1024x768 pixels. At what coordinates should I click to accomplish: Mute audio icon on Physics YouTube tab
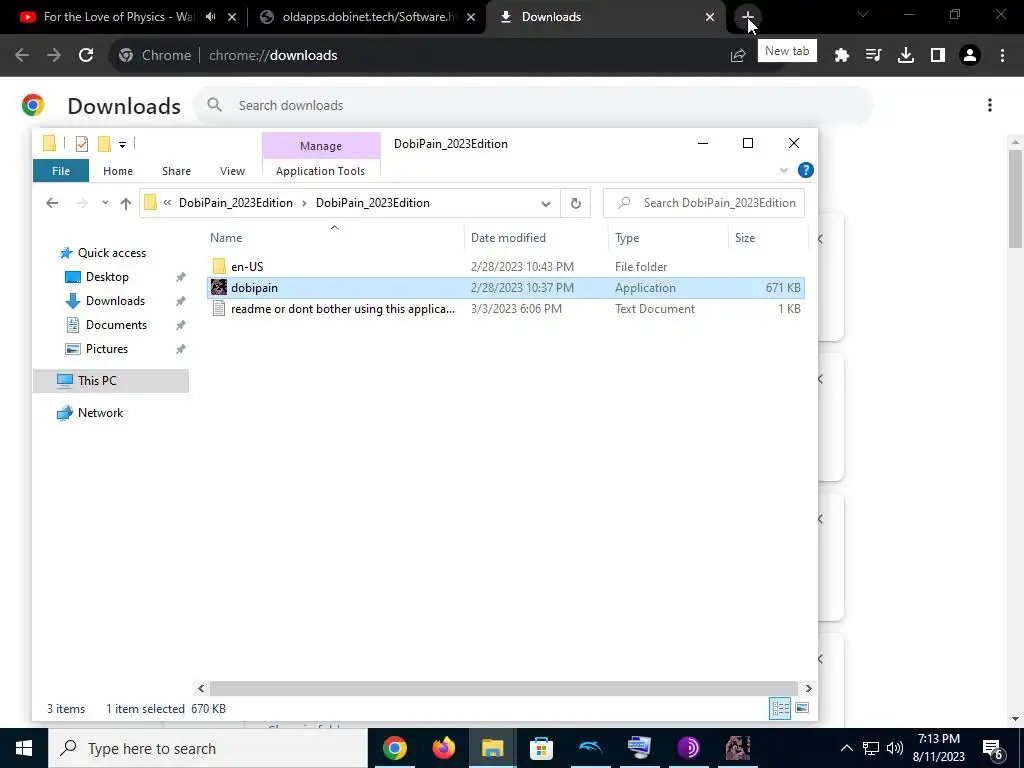(x=211, y=17)
